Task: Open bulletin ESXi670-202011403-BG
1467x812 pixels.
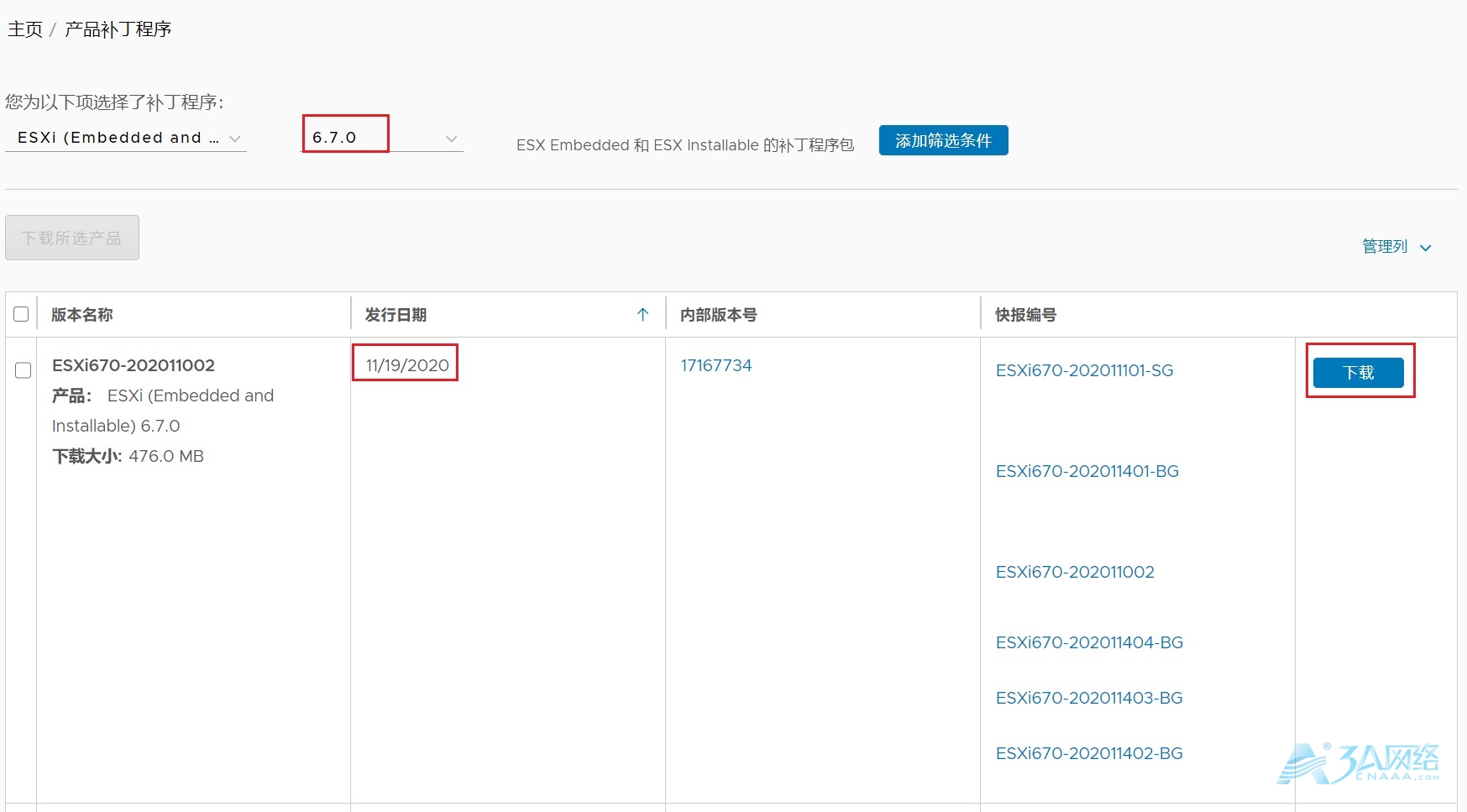Action: 1089,698
